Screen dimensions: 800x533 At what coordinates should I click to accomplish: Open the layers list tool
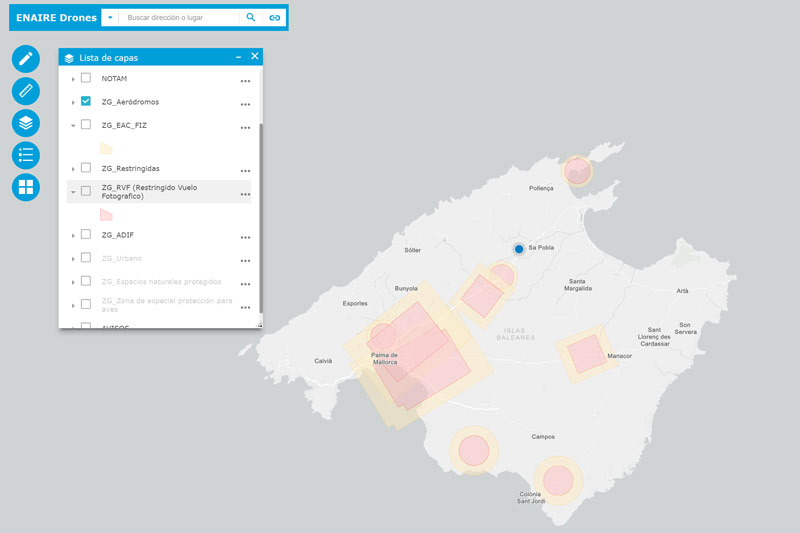click(x=26, y=123)
